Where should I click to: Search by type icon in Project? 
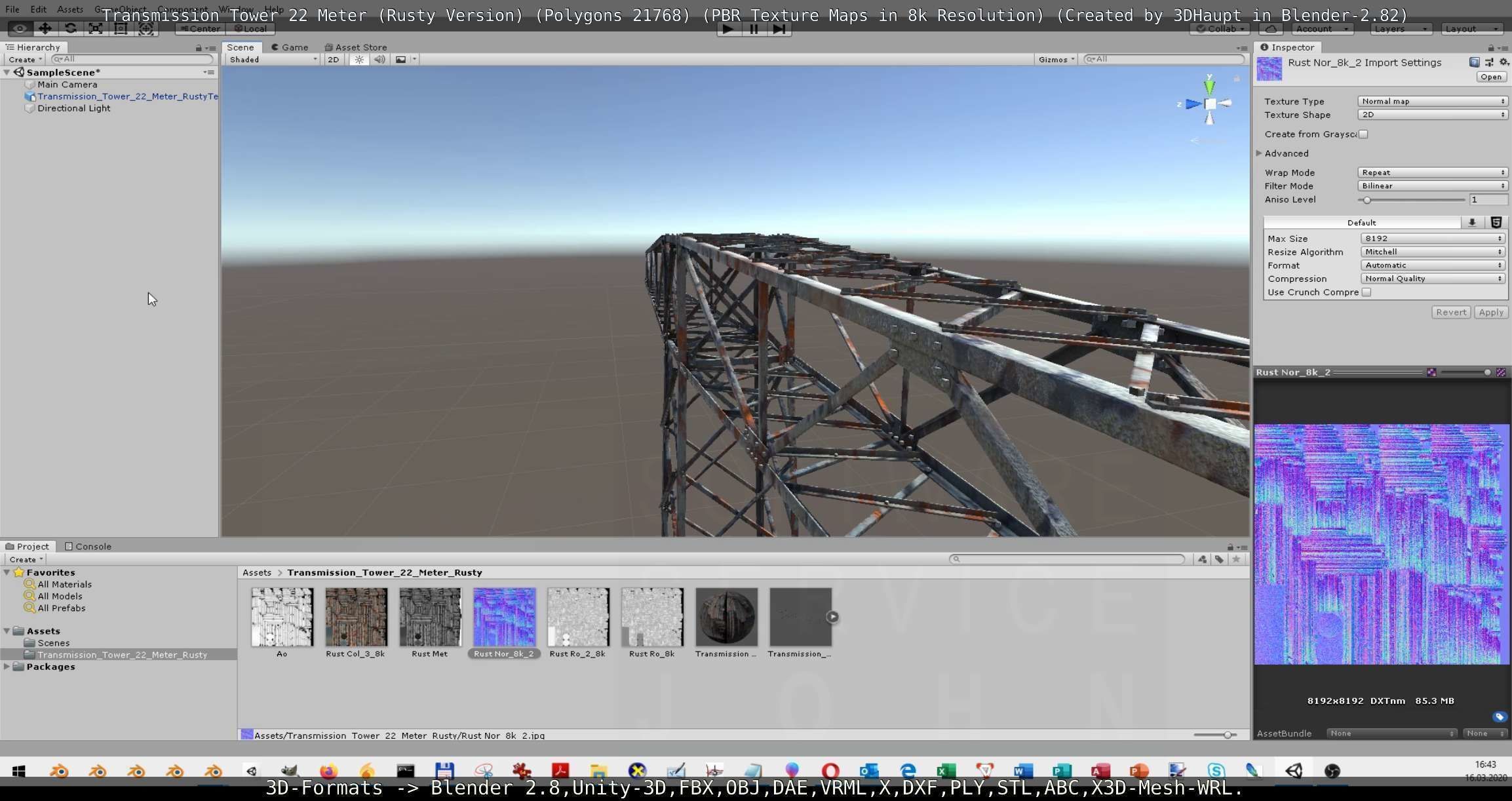(x=1202, y=560)
